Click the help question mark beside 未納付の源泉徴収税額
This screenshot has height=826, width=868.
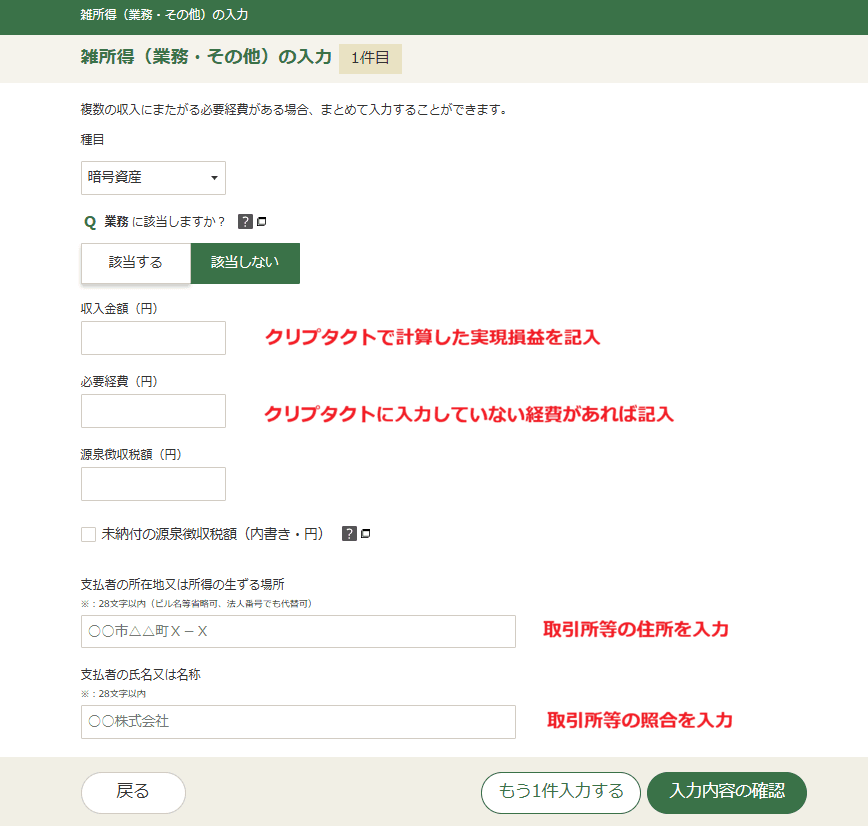tap(349, 534)
